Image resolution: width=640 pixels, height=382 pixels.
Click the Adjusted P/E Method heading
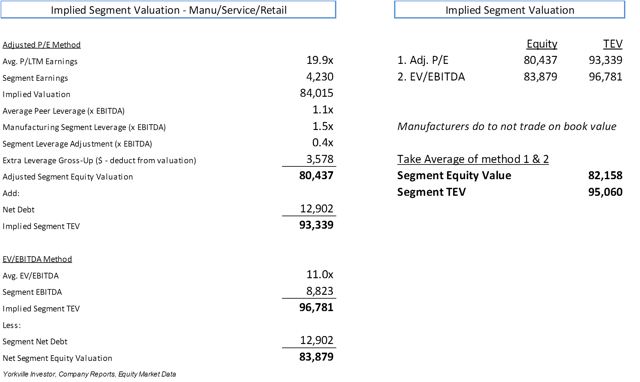(x=41, y=45)
